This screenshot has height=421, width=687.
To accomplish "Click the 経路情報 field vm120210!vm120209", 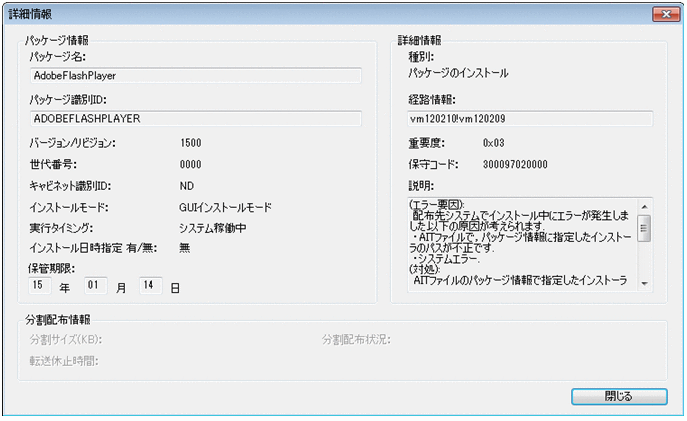I will tap(530, 119).
